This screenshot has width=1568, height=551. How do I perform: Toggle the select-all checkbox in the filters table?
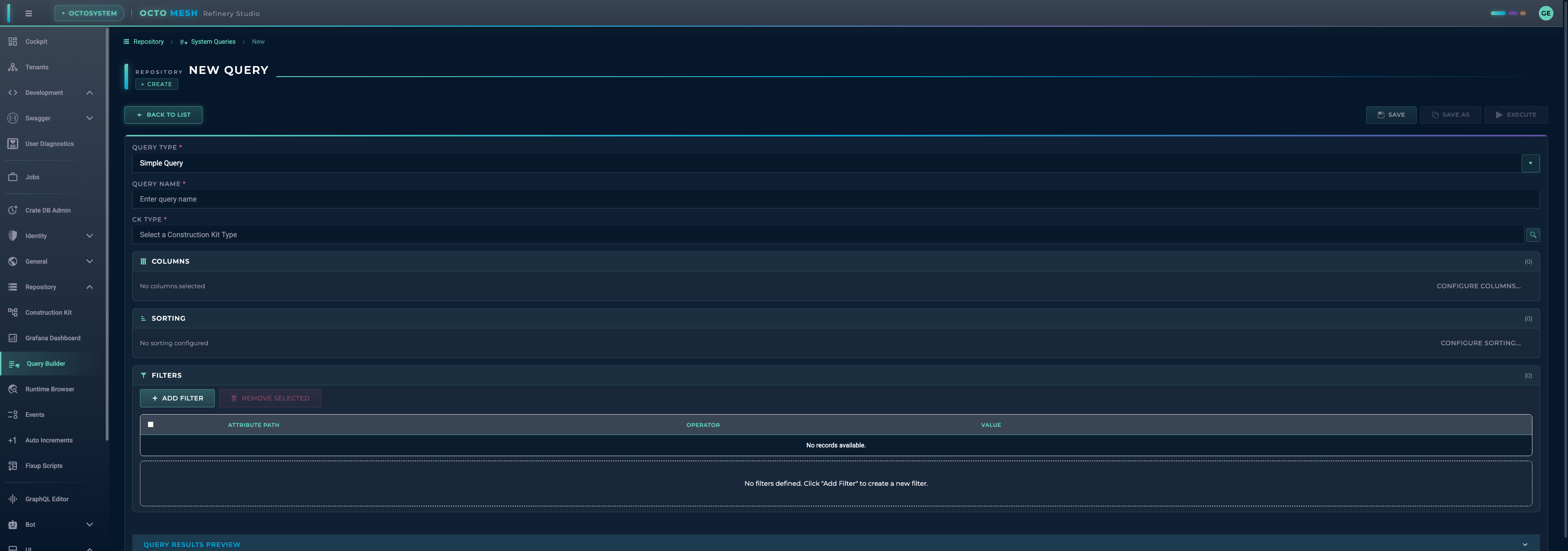click(150, 424)
